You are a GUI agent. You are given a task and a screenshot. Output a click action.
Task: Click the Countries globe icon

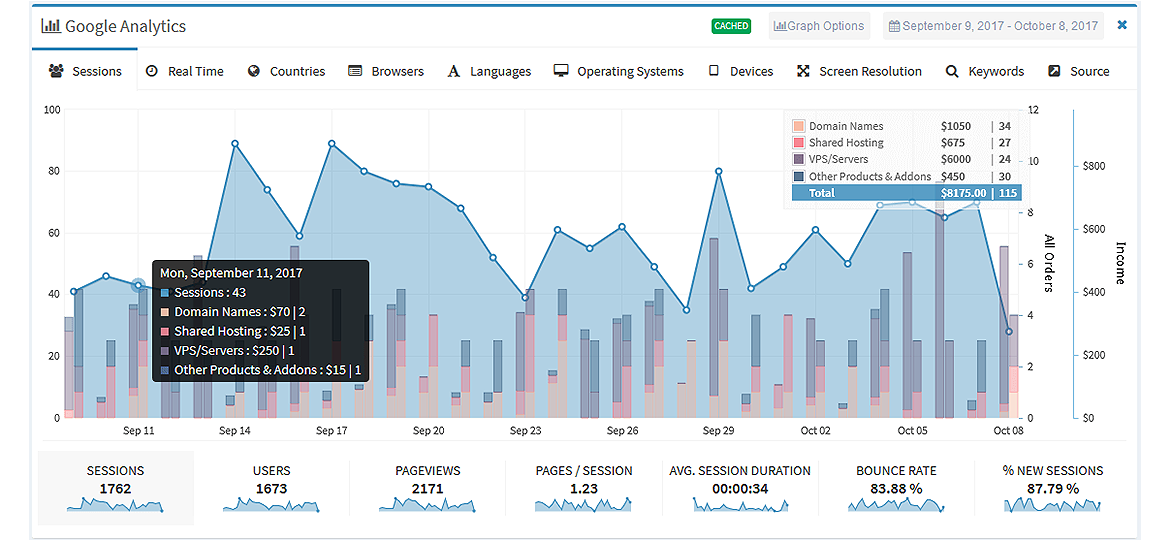tap(253, 71)
